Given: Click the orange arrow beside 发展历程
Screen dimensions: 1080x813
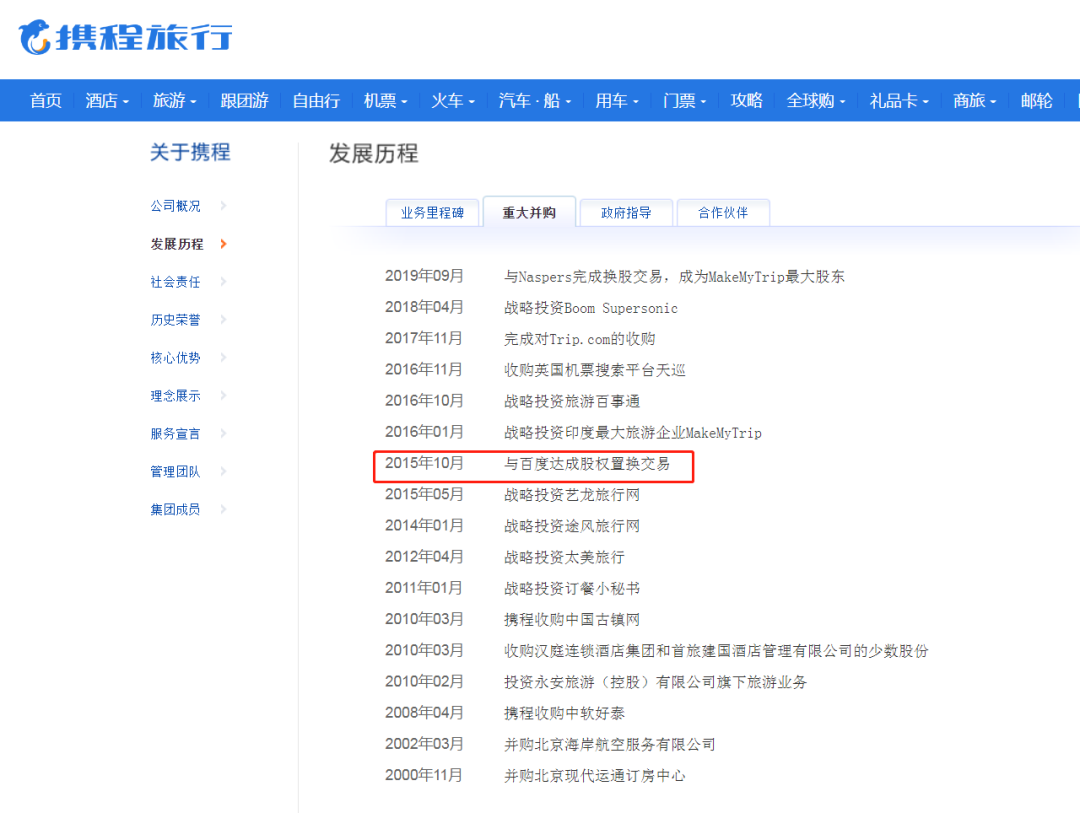Looking at the screenshot, I should point(223,243).
